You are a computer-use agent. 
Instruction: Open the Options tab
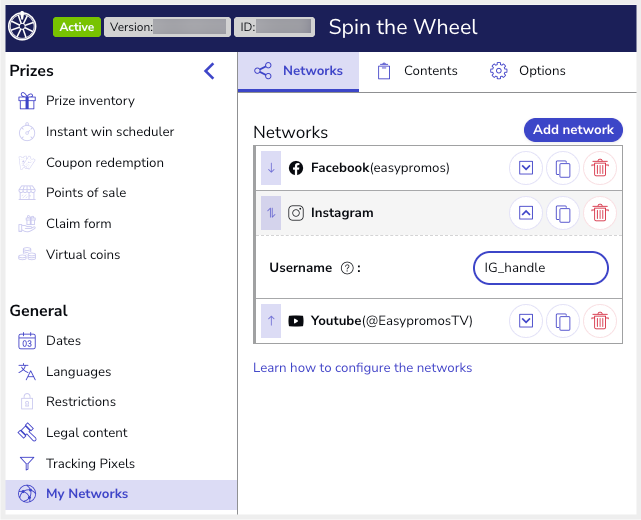tap(528, 71)
